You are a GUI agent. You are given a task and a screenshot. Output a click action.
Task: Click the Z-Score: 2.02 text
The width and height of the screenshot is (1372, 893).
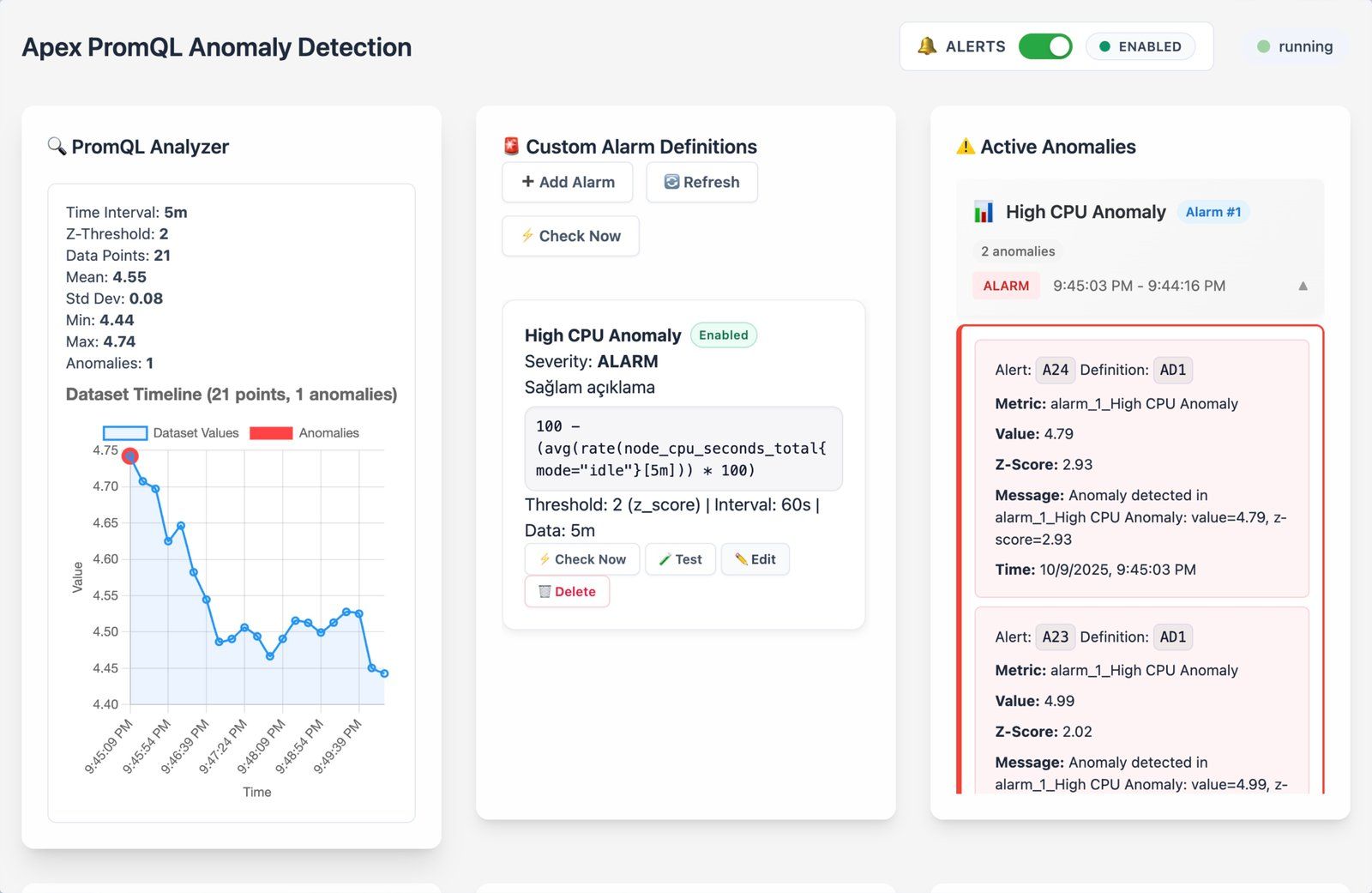(1044, 732)
